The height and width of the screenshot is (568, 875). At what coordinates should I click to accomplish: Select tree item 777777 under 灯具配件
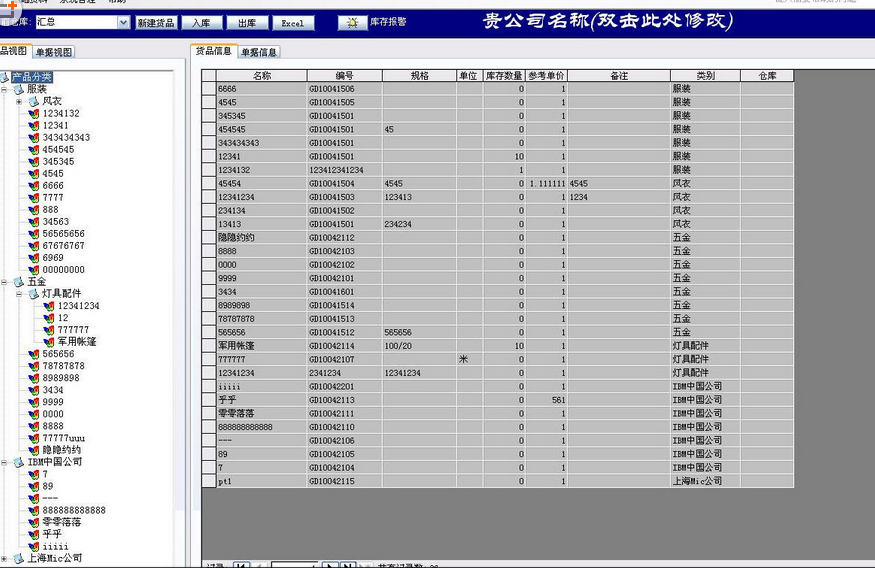(73, 330)
